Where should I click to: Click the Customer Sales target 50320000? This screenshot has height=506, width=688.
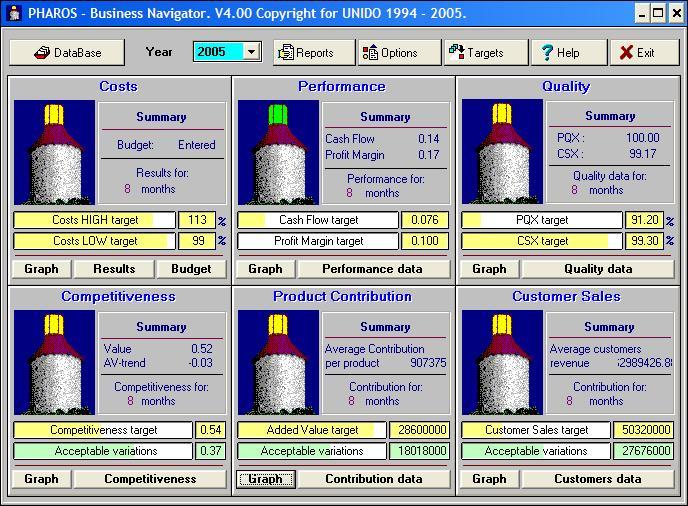pyautogui.click(x=645, y=430)
